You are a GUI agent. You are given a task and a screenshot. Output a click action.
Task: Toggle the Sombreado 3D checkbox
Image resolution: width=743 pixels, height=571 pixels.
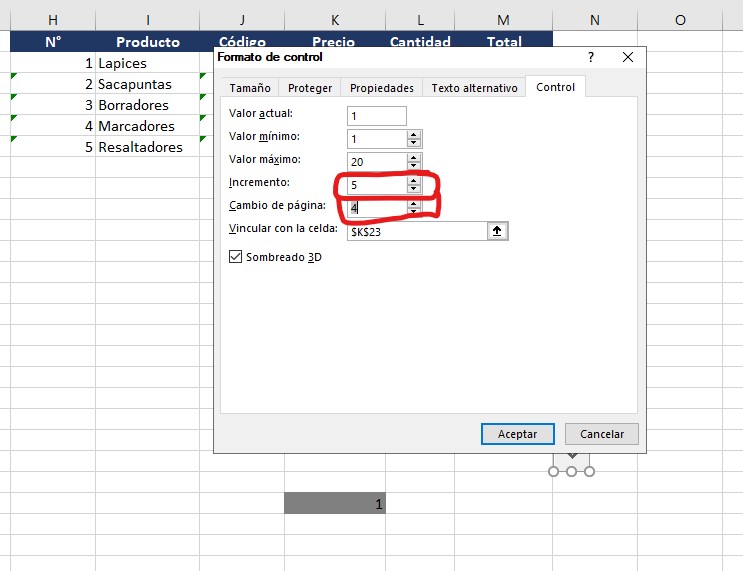click(236, 257)
